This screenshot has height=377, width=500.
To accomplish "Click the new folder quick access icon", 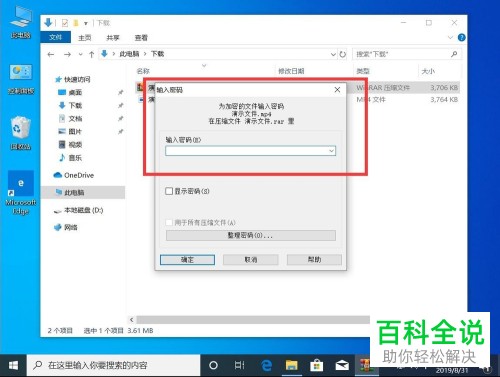I will (76, 23).
